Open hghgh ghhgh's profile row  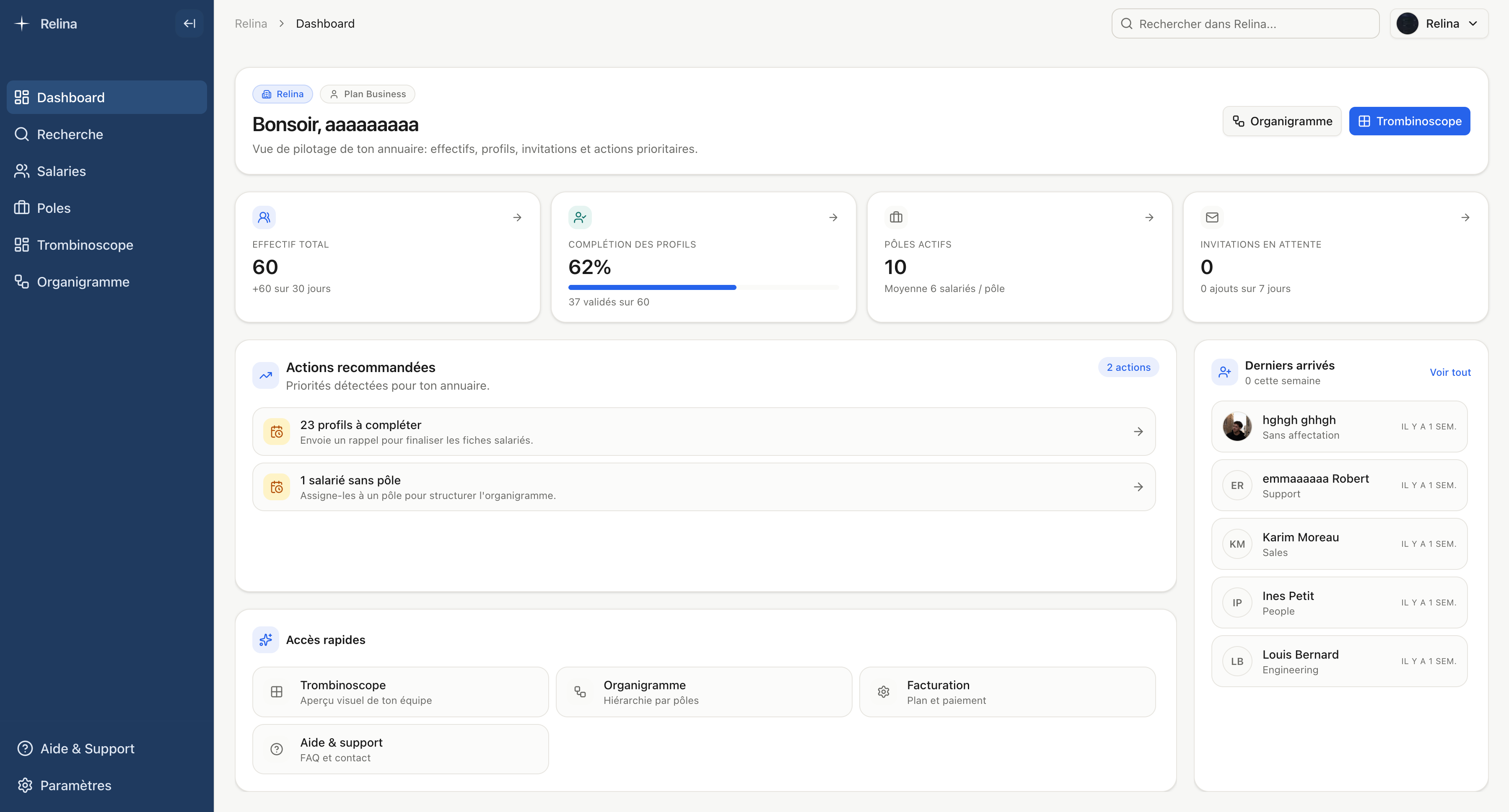[x=1339, y=427]
